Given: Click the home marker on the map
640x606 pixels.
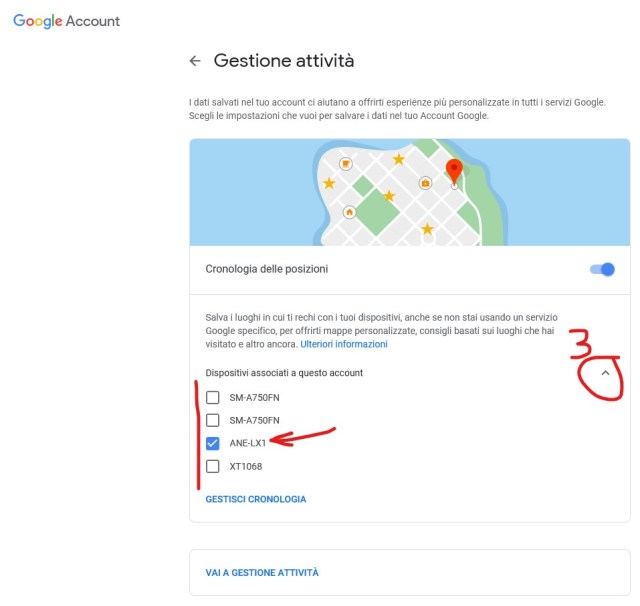Looking at the screenshot, I should coord(349,212).
